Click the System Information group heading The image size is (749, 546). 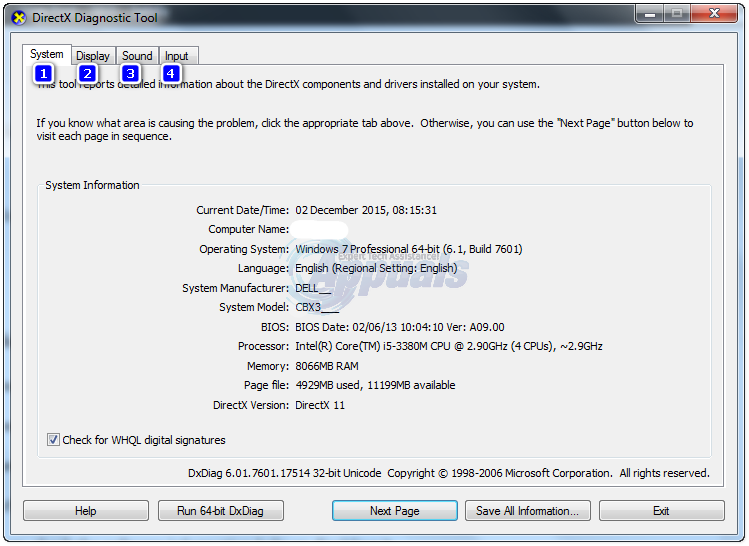[92, 185]
